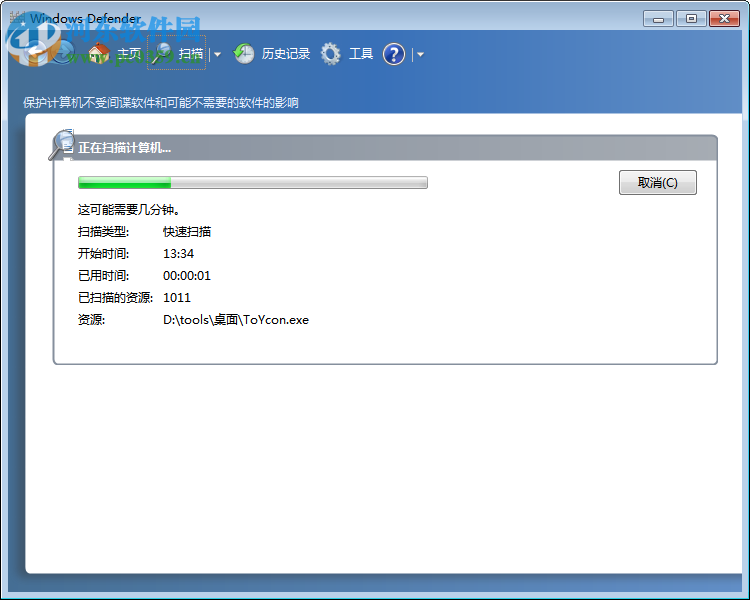The width and height of the screenshot is (750, 600).
Task: Click the 快速扫描 scan type value
Action: 187,232
